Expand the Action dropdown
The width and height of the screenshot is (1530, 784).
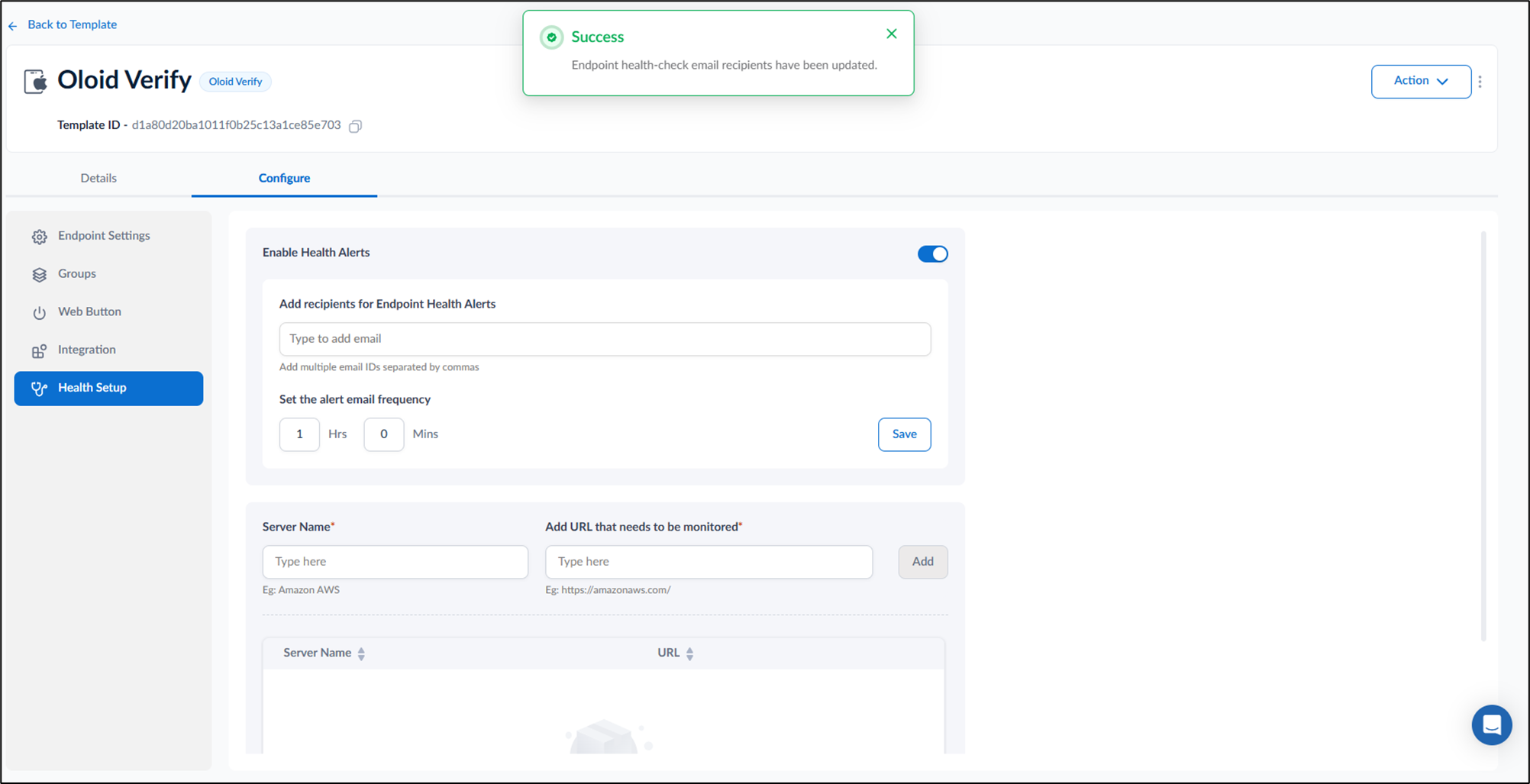pyautogui.click(x=1421, y=82)
